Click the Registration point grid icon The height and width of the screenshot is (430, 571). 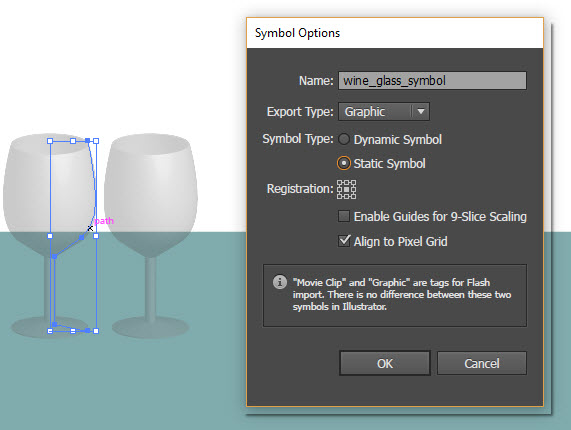[346, 189]
